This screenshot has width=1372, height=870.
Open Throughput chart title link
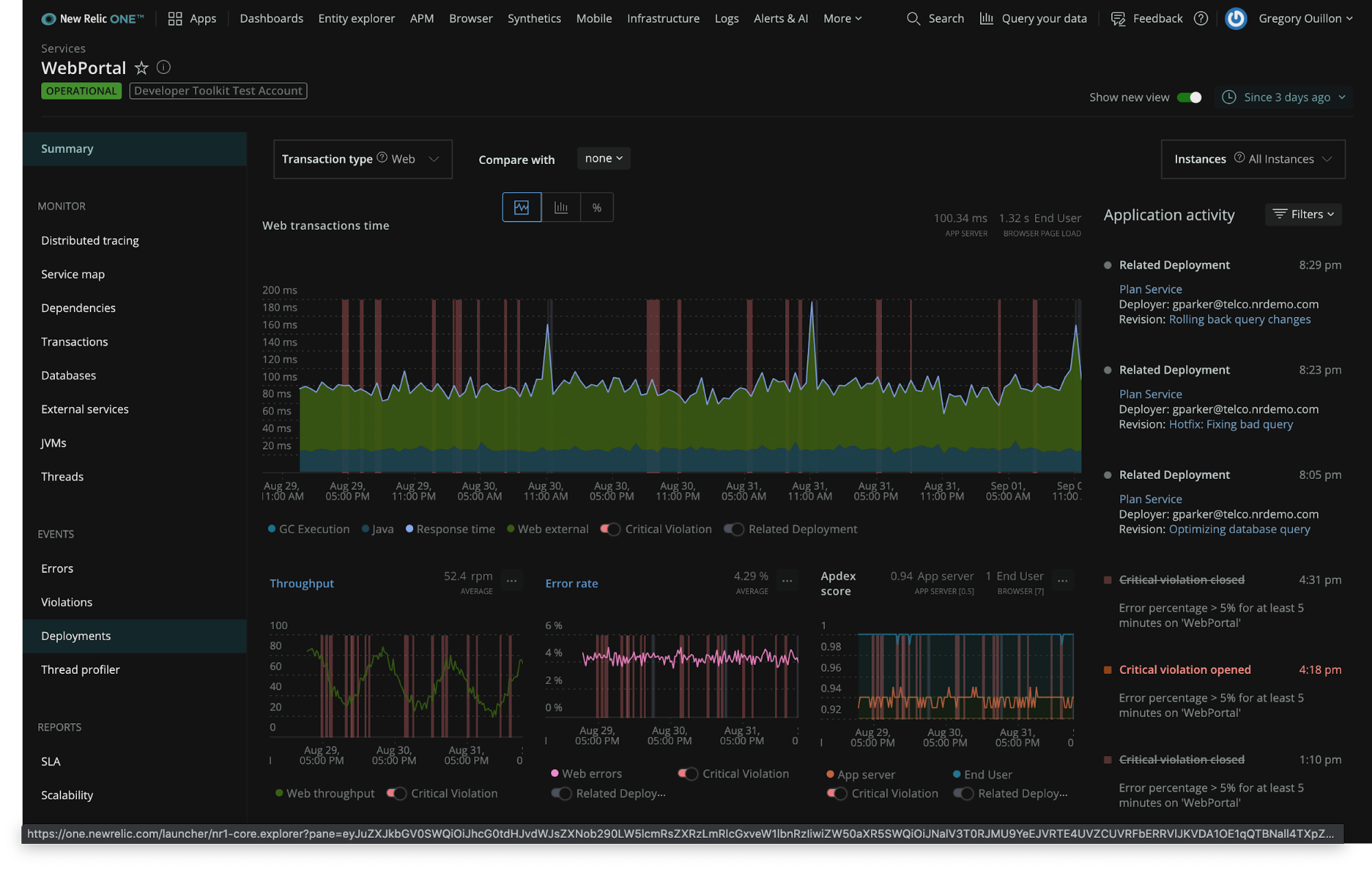click(x=301, y=583)
